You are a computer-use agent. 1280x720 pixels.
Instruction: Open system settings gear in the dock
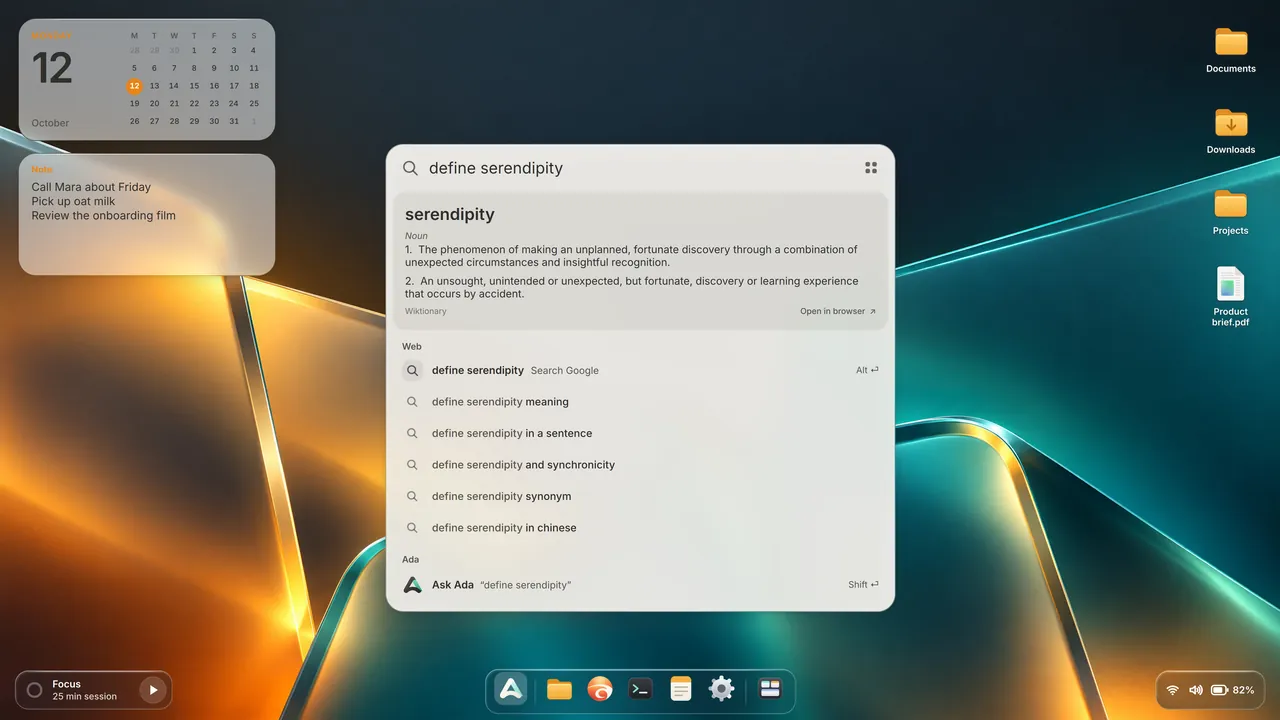point(722,689)
